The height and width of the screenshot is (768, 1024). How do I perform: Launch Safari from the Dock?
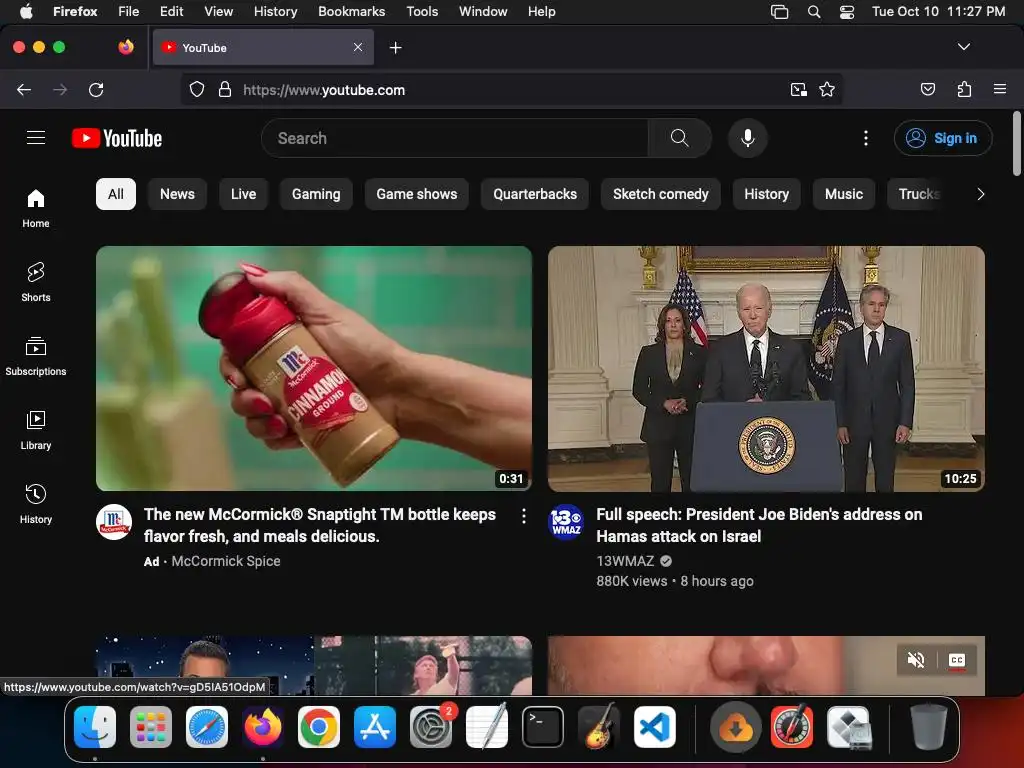(206, 727)
